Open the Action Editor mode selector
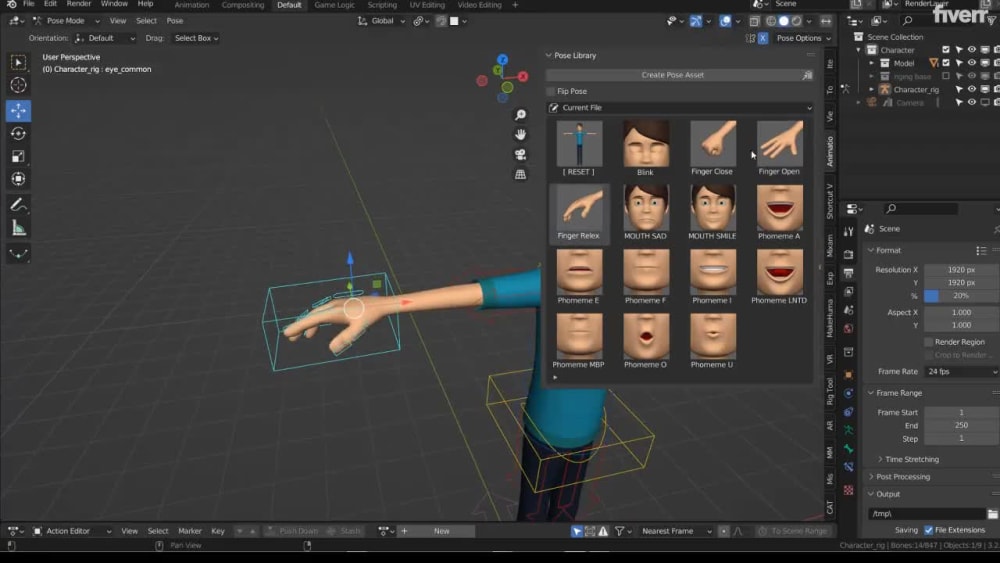 click(72, 531)
